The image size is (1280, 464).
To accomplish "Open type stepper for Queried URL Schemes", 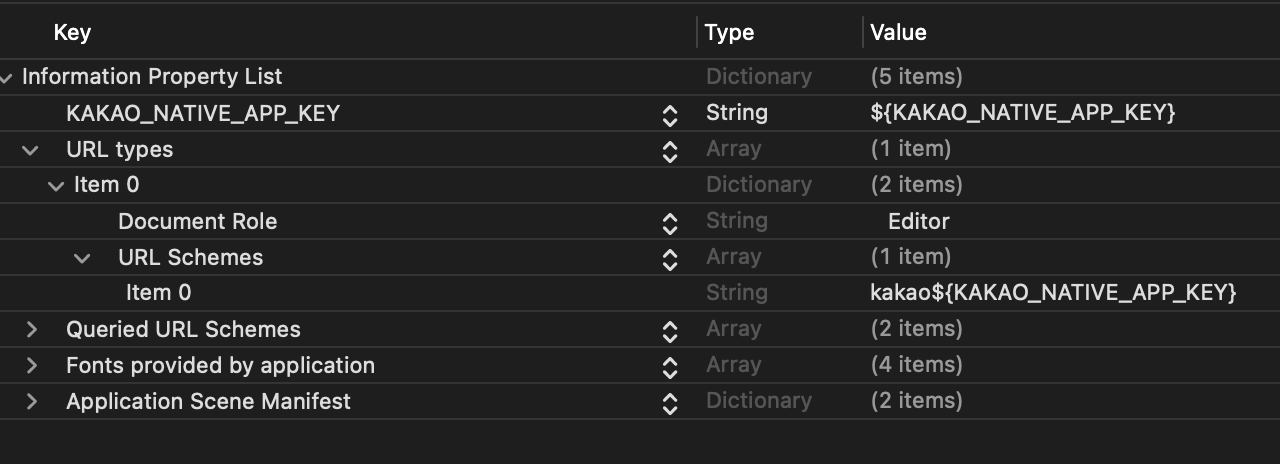I will pyautogui.click(x=670, y=330).
